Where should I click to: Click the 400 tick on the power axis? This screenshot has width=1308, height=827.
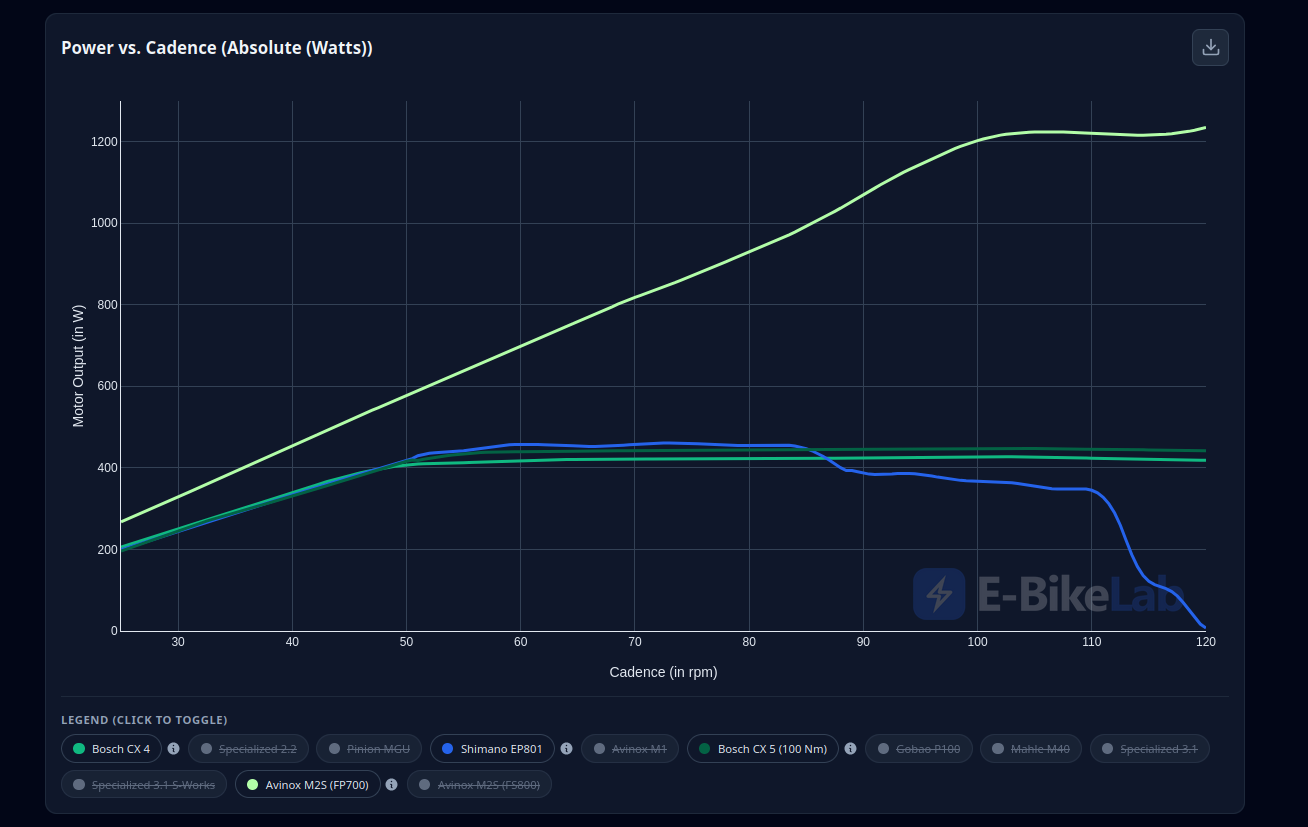coord(108,468)
